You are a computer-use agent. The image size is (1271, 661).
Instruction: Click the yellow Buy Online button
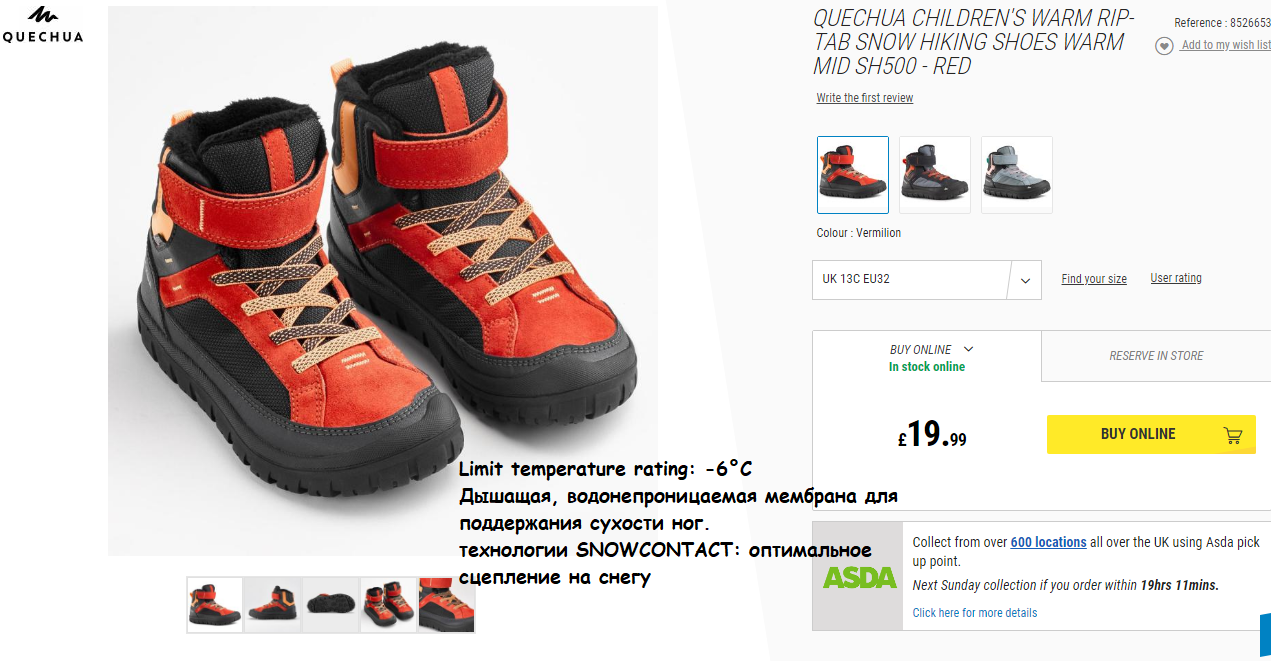pyautogui.click(x=1151, y=435)
